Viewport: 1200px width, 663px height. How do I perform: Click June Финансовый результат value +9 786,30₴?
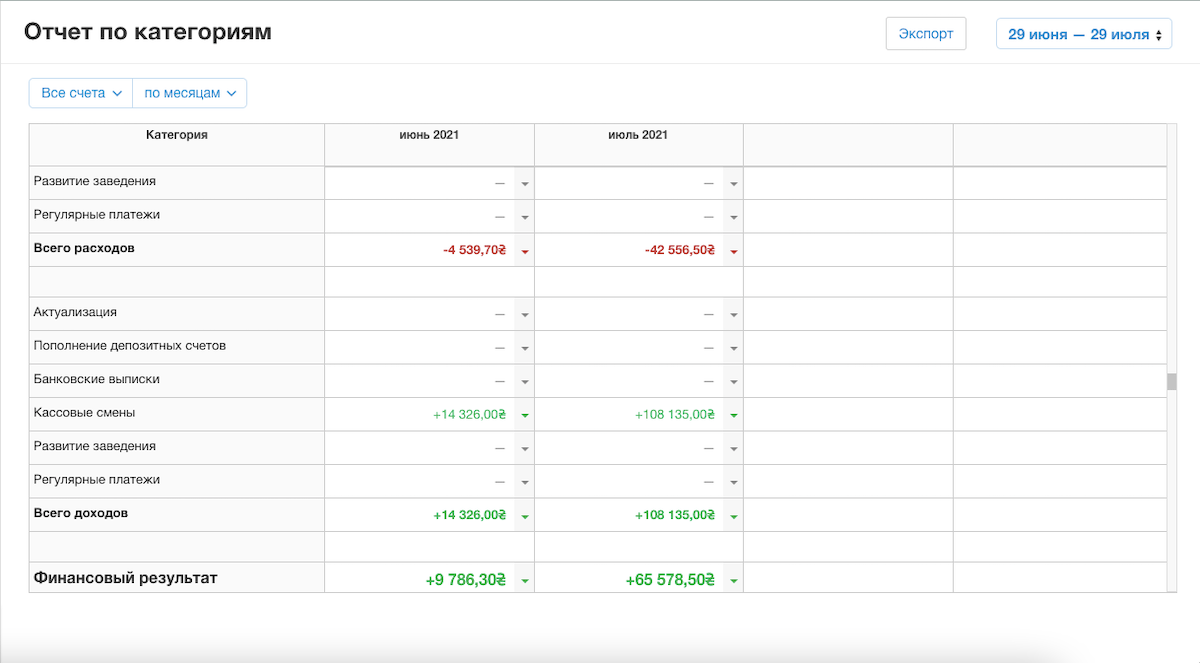[x=465, y=579]
